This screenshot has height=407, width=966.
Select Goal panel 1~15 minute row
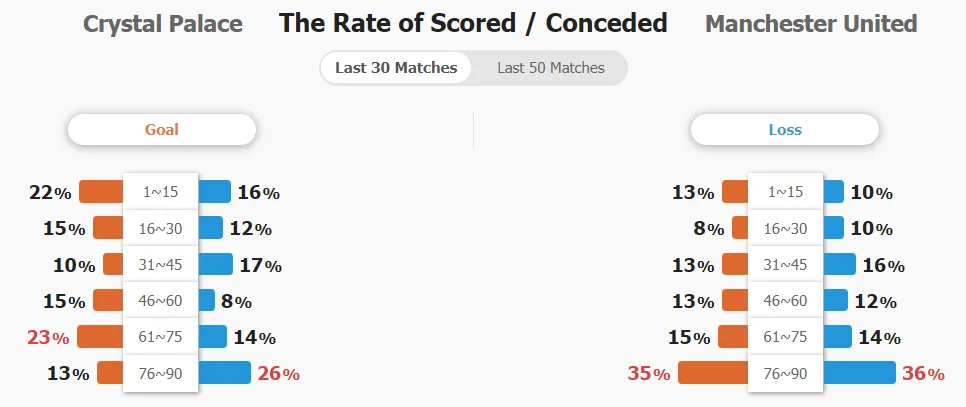160,191
